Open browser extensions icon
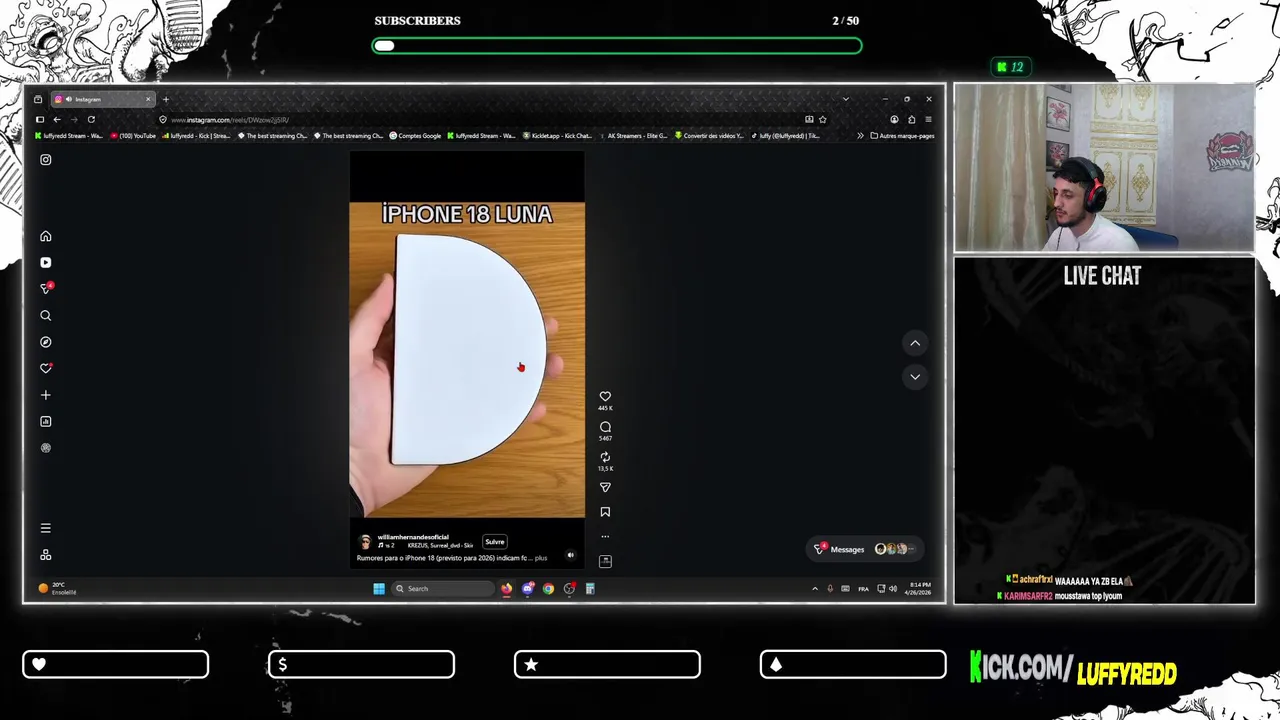The height and width of the screenshot is (720, 1280). (911, 119)
